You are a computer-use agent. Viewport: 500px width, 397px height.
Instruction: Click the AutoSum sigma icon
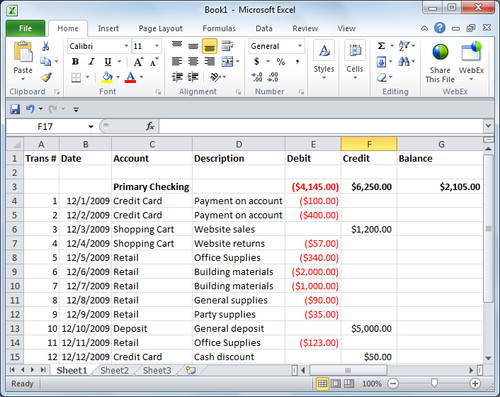pyautogui.click(x=381, y=46)
